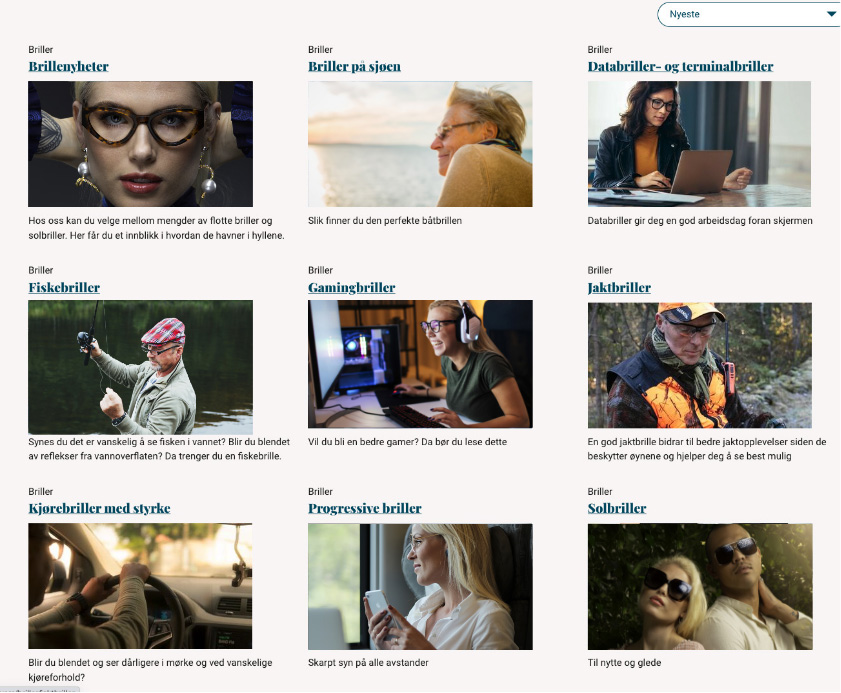Click the woman with cat-eye glasses thumbnail

(141, 144)
